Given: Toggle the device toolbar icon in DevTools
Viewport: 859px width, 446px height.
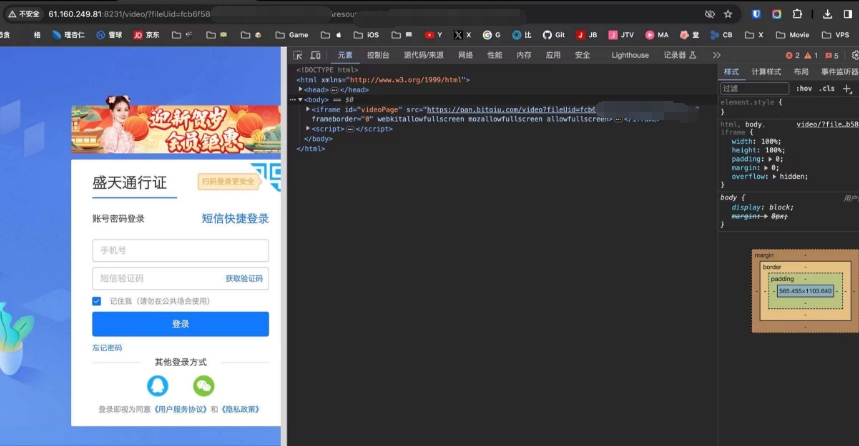Looking at the screenshot, I should click(x=316, y=55).
